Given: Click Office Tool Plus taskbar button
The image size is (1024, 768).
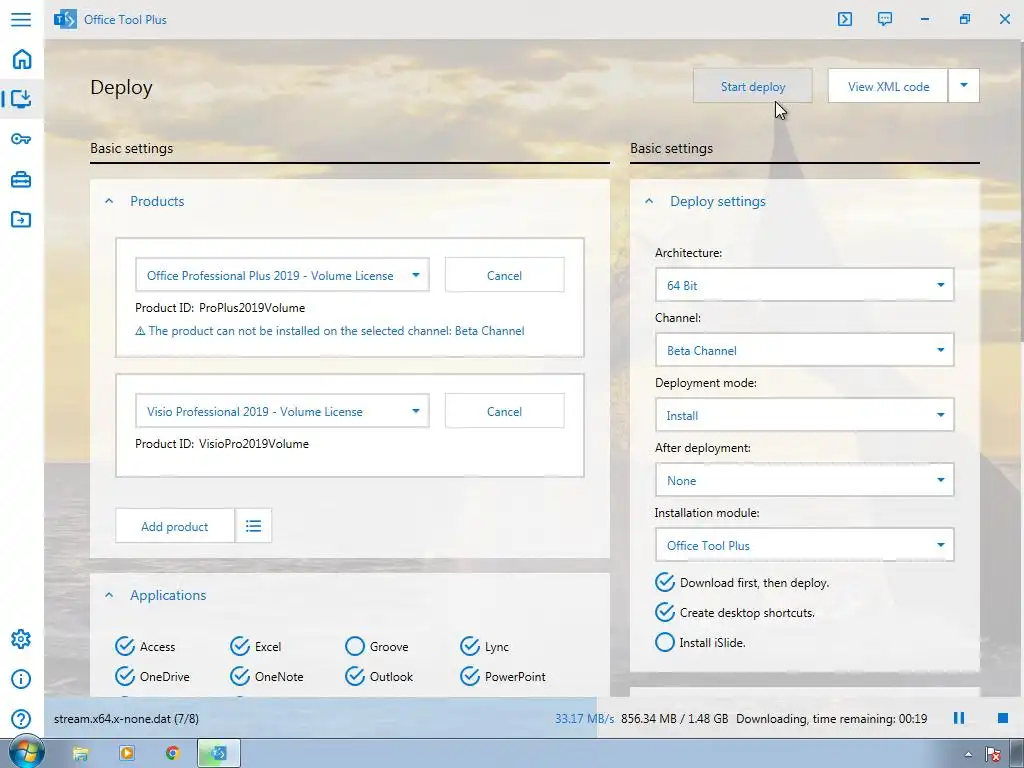Looking at the screenshot, I should pyautogui.click(x=219, y=754).
